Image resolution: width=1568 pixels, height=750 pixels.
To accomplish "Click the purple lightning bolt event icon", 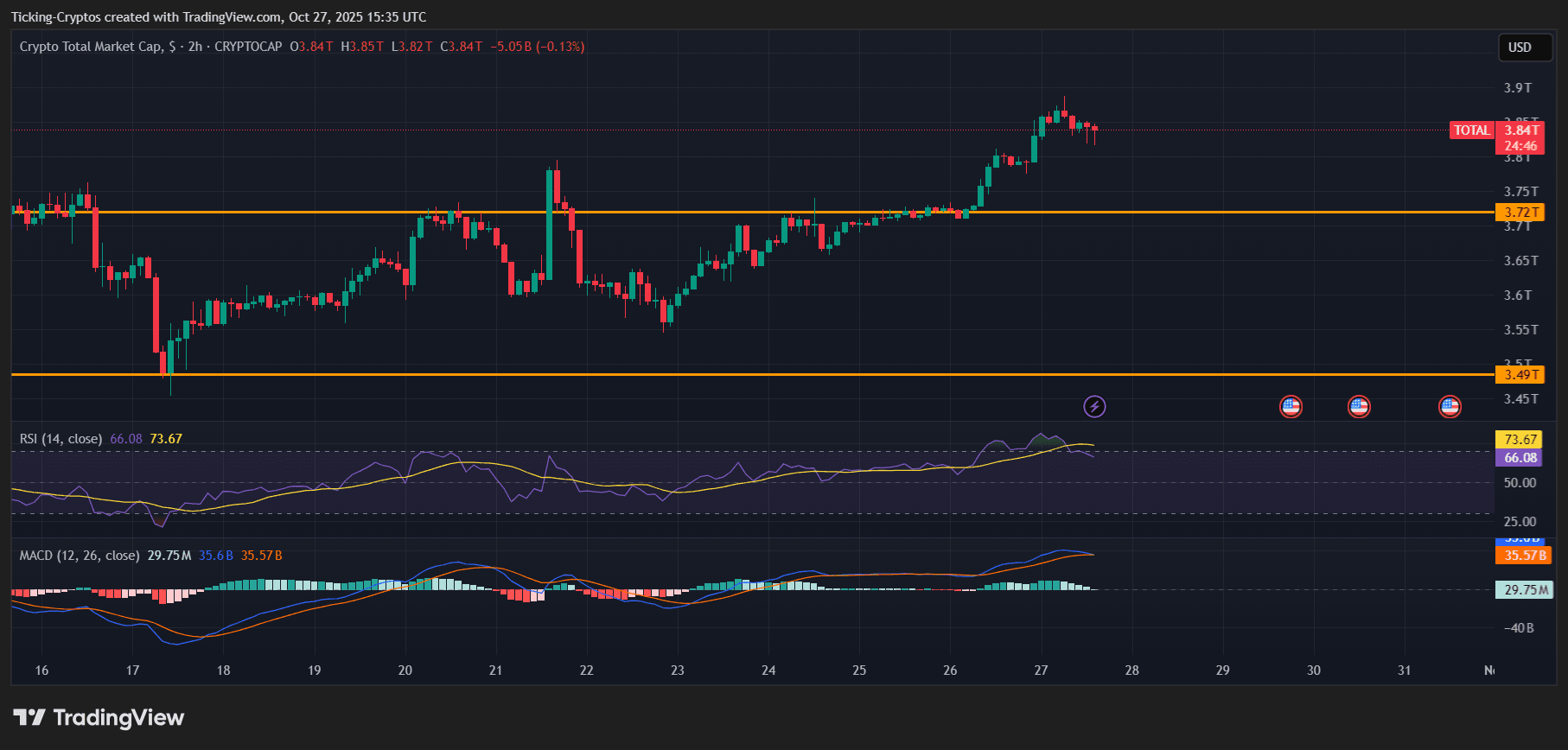I will click(x=1094, y=406).
